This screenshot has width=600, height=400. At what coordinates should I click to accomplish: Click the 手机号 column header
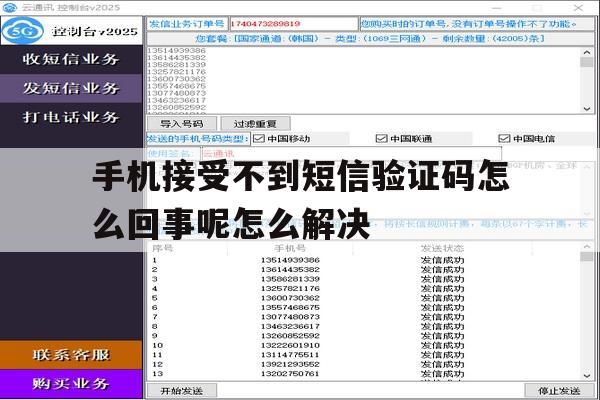click(290, 248)
